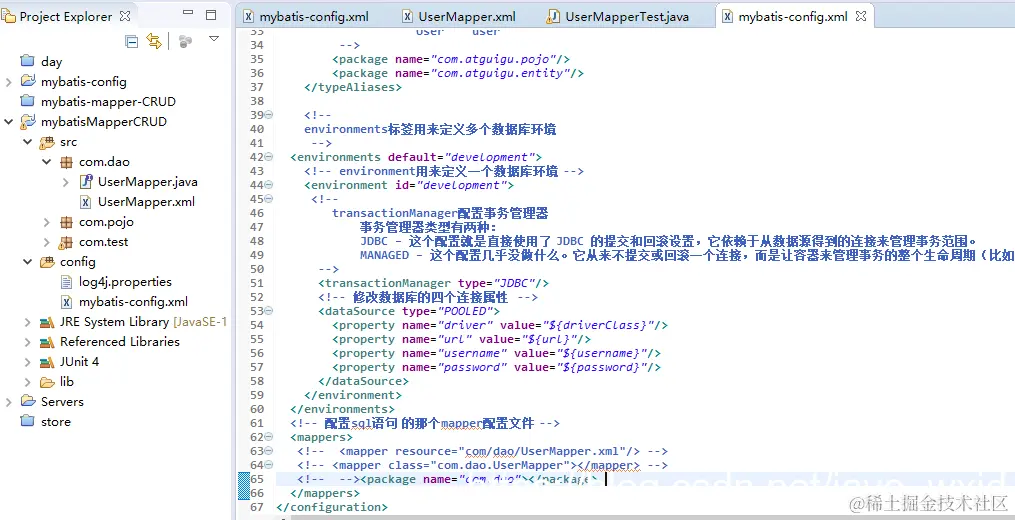Place cursor on line 65 package element
This screenshot has height=520, width=1015.
coord(479,479)
